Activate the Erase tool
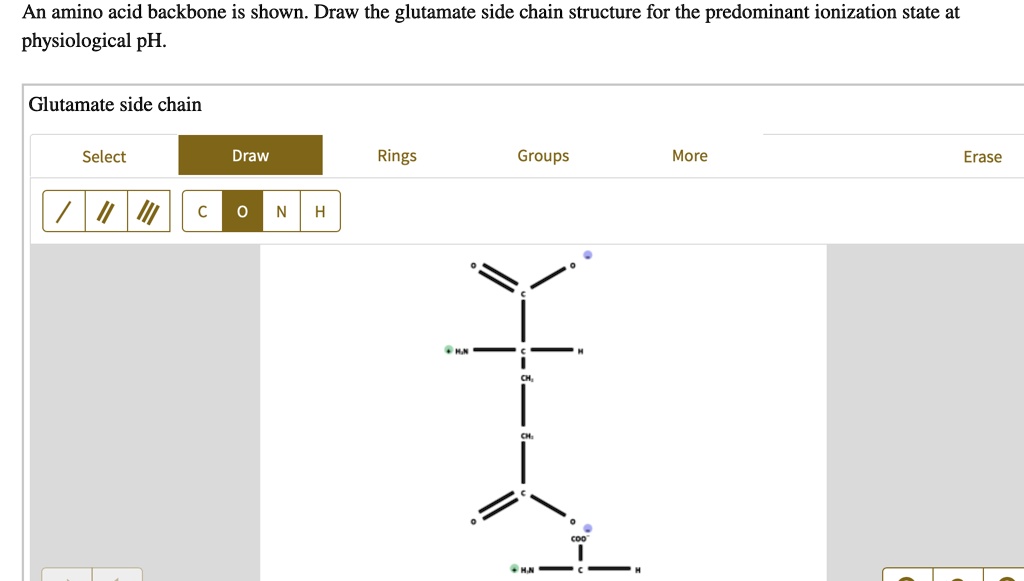The width and height of the screenshot is (1024, 581). click(982, 155)
